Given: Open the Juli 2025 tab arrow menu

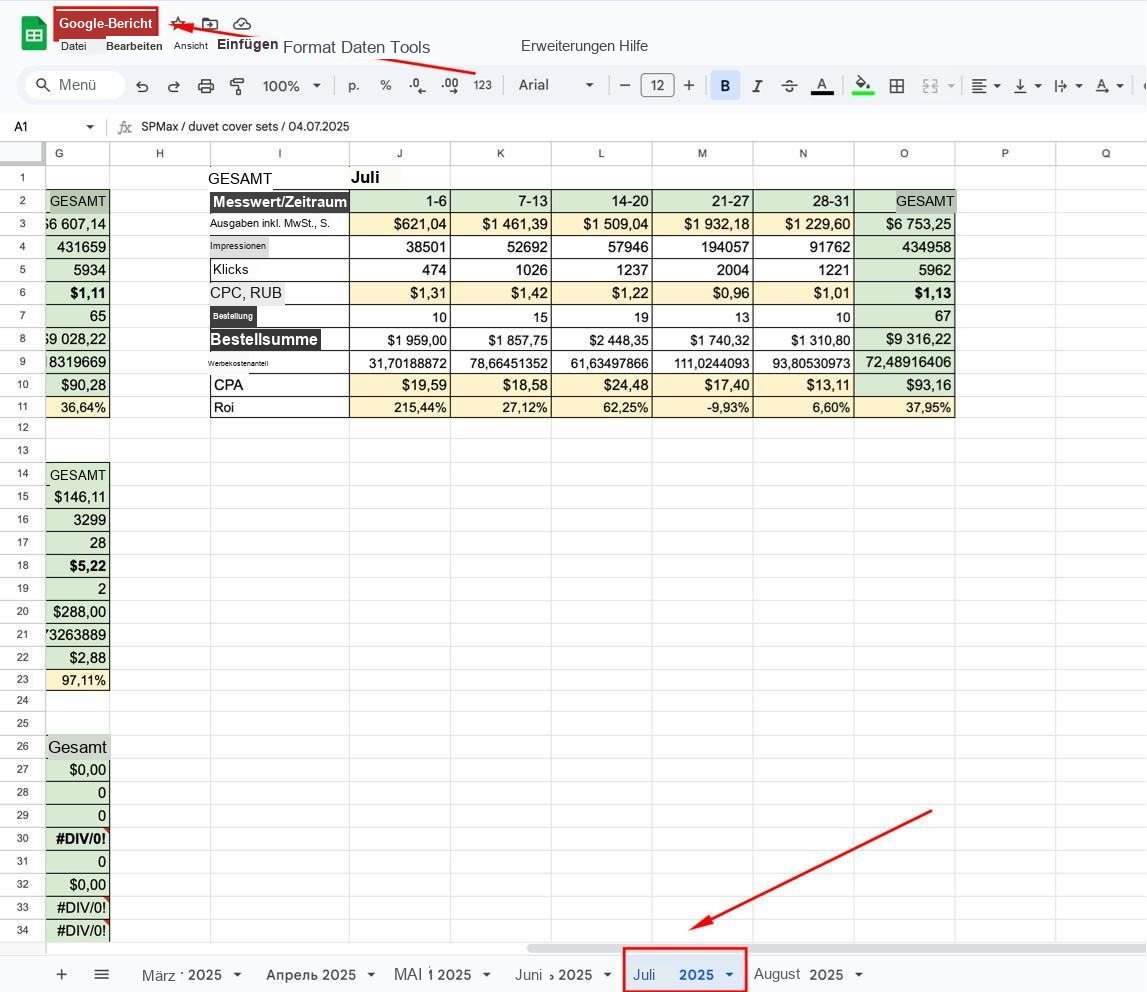Looking at the screenshot, I should (x=729, y=974).
